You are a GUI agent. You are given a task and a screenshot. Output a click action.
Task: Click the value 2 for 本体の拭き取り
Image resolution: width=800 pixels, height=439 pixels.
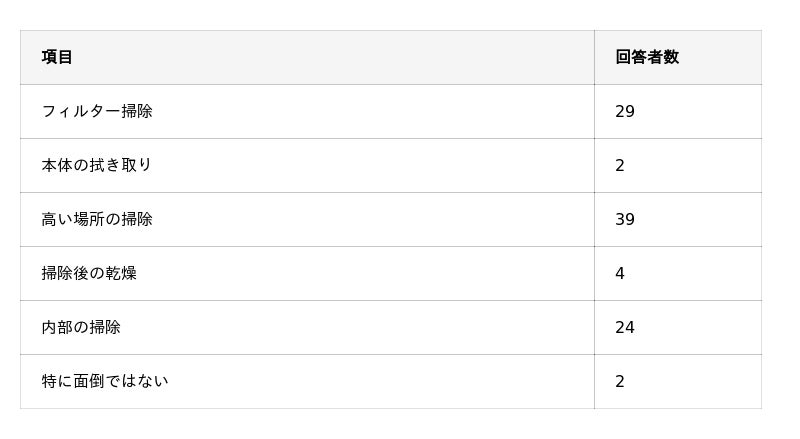[620, 165]
